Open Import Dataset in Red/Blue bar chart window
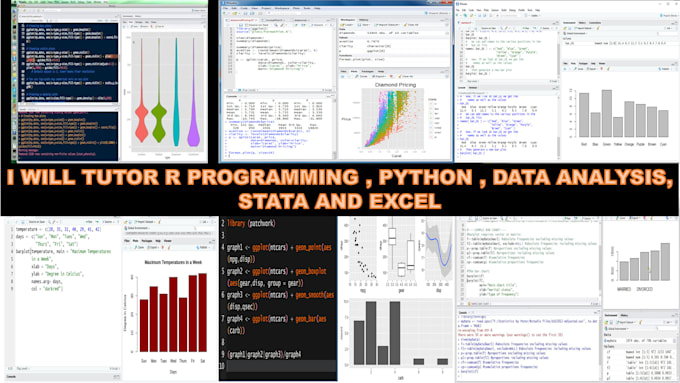 pyautogui.click(x=584, y=28)
